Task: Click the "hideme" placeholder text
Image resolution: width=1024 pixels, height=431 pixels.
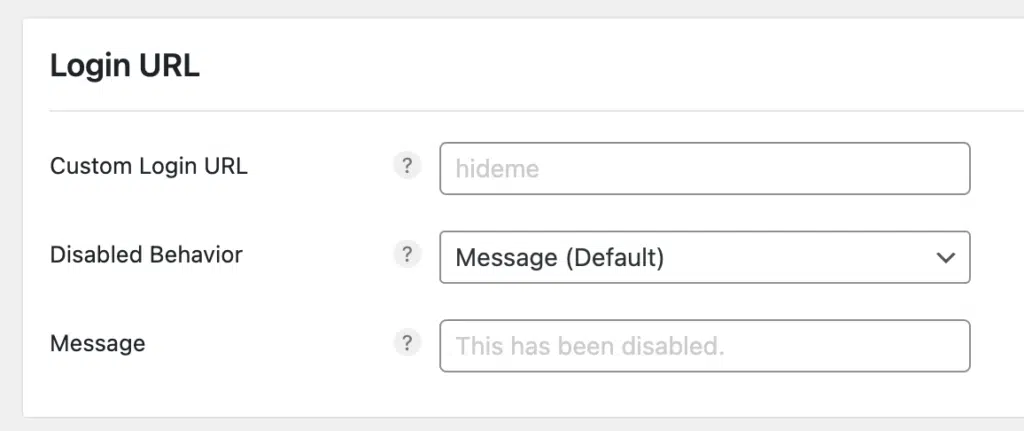Action: [x=497, y=169]
